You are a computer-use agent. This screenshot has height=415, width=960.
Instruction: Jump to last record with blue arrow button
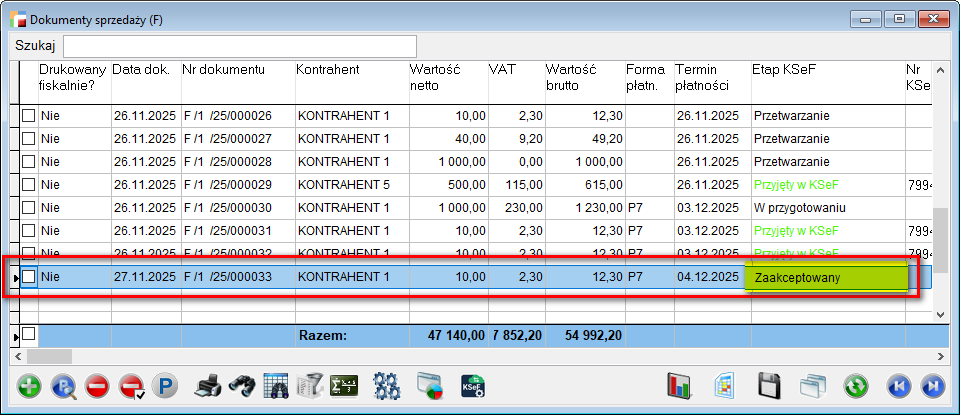coord(932,386)
